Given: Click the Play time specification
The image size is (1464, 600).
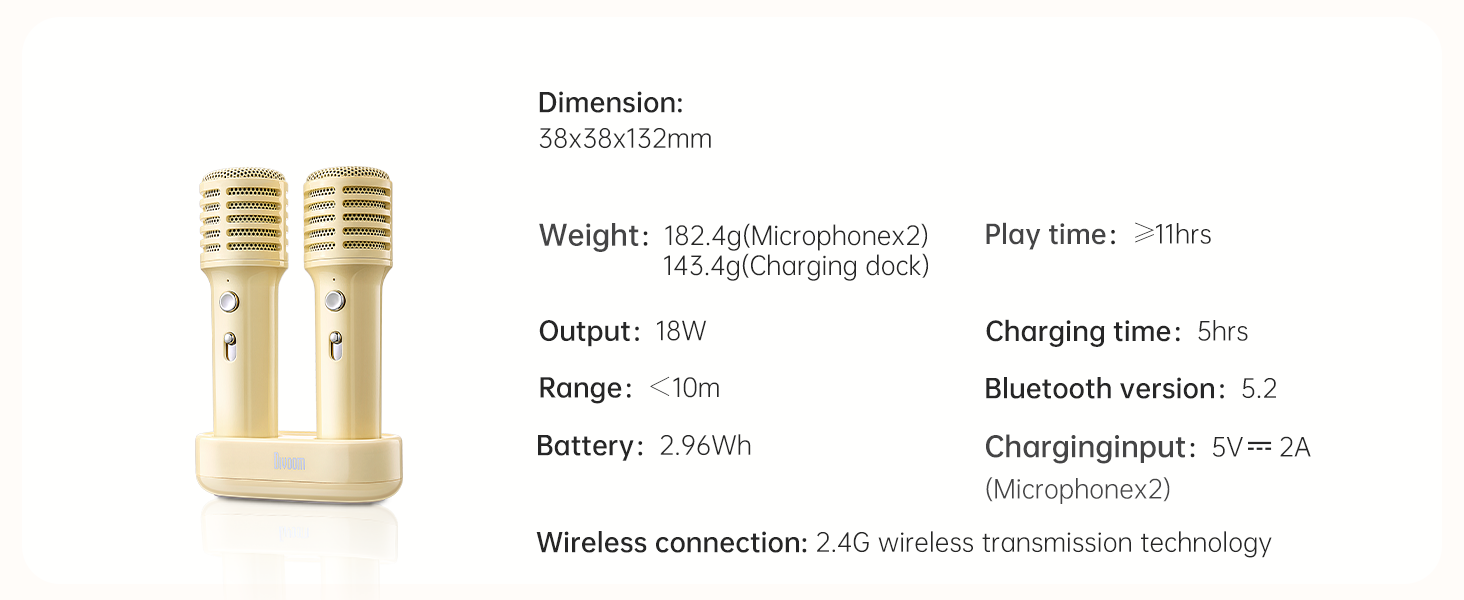Looking at the screenshot, I should click(x=1097, y=235).
